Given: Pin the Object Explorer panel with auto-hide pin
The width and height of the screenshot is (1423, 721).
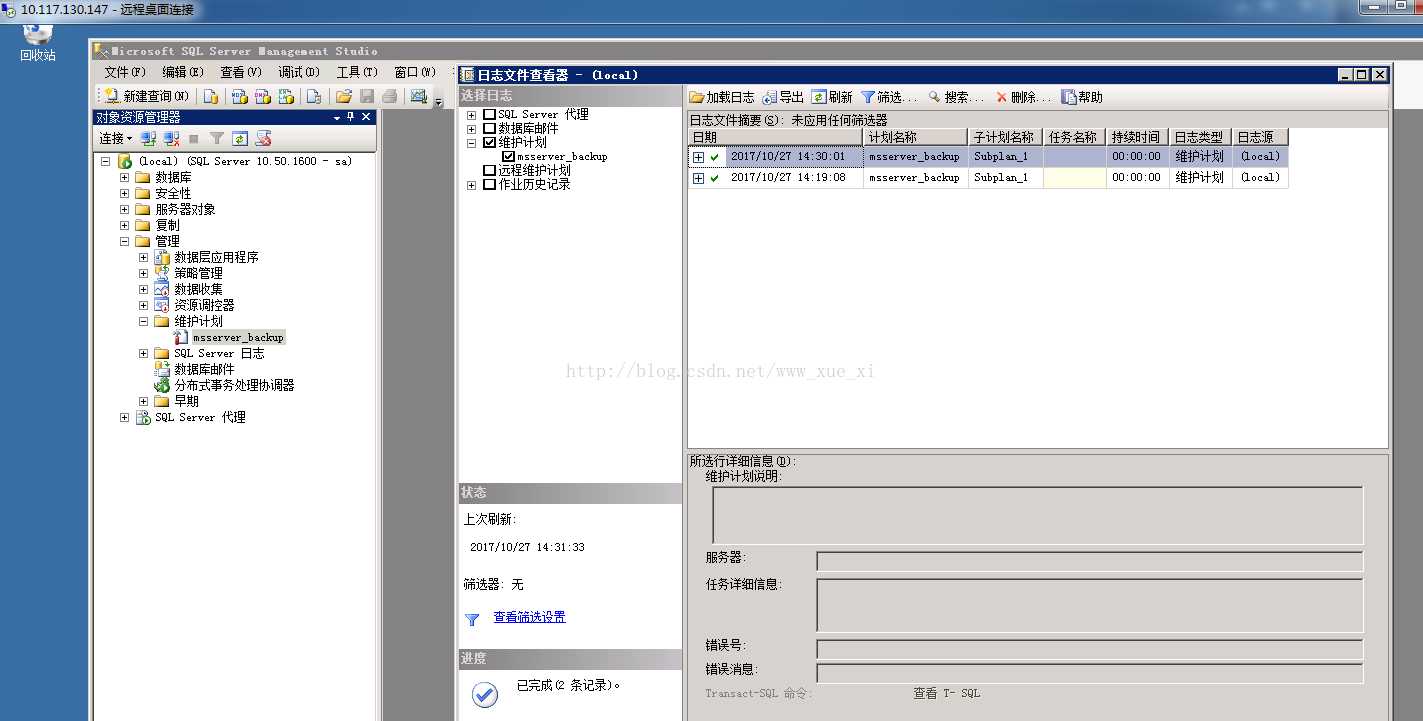Looking at the screenshot, I should pyautogui.click(x=351, y=117).
